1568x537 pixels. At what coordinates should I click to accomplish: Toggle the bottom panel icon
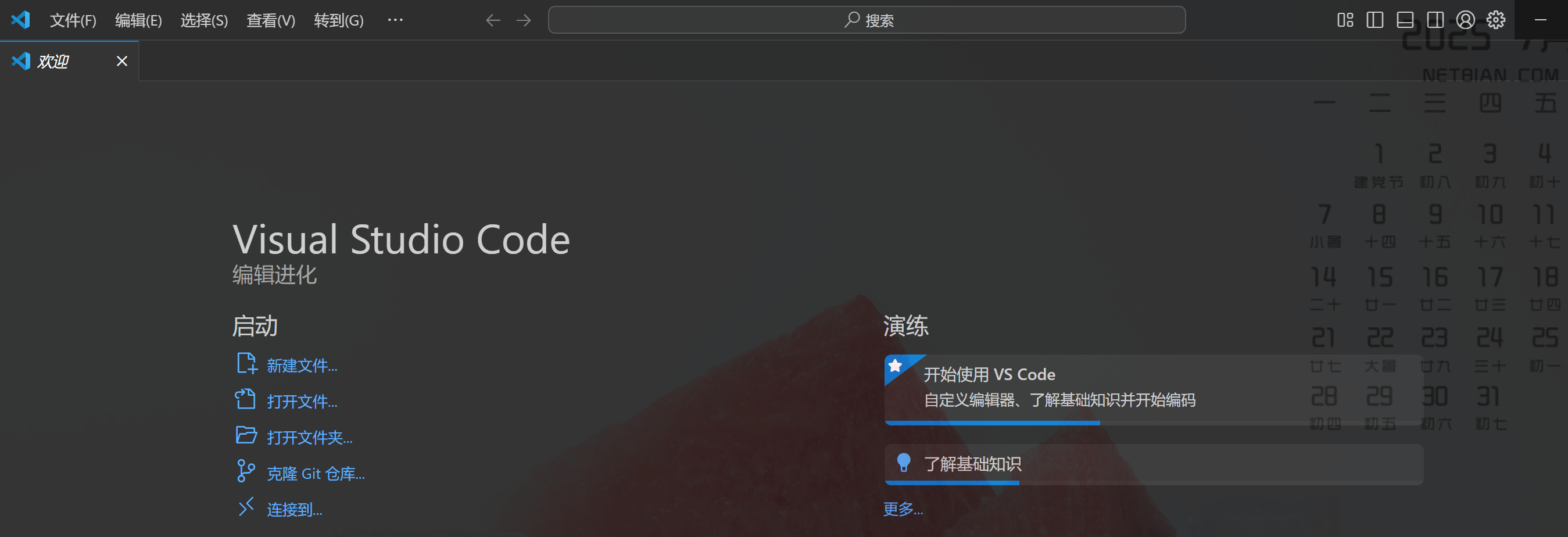(x=1405, y=20)
